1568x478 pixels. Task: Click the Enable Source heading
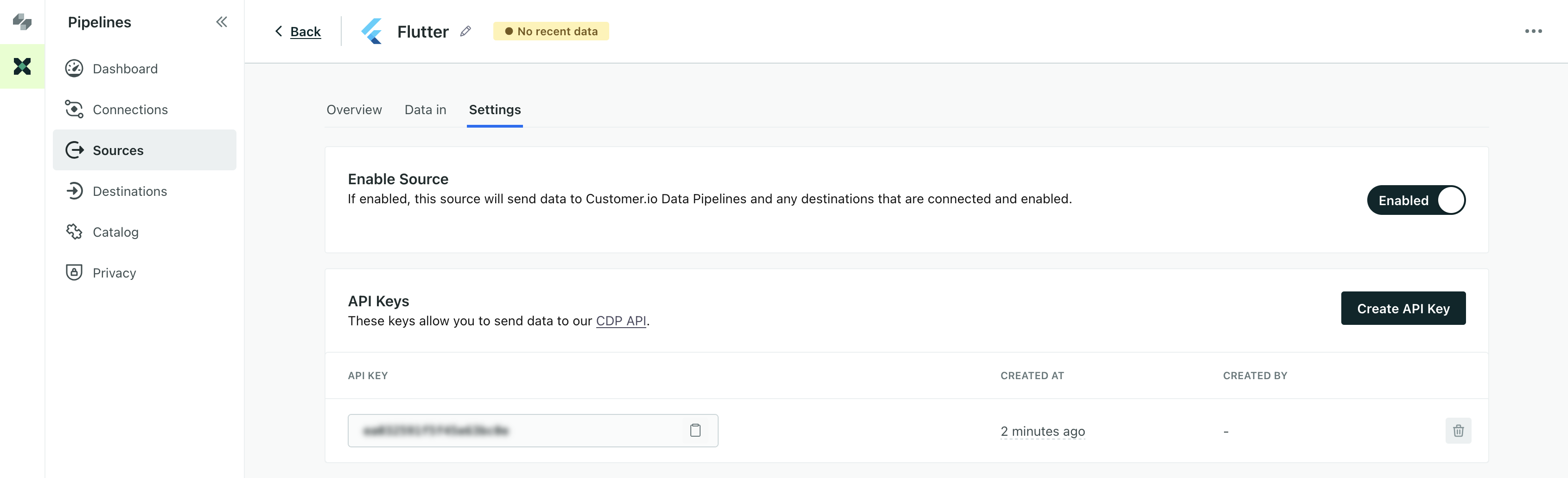pyautogui.click(x=398, y=179)
